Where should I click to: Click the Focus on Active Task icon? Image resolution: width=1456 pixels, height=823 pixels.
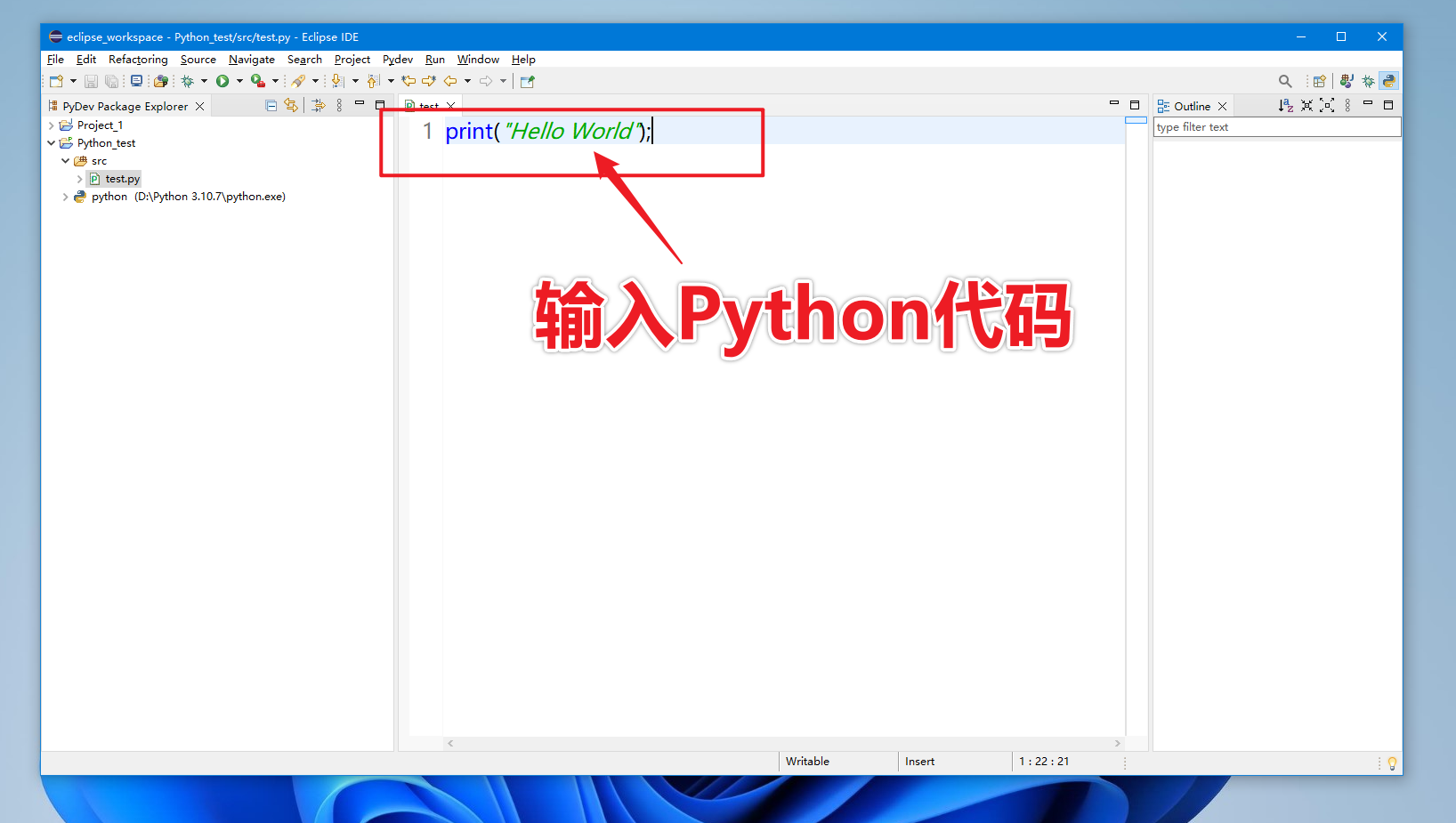click(318, 105)
